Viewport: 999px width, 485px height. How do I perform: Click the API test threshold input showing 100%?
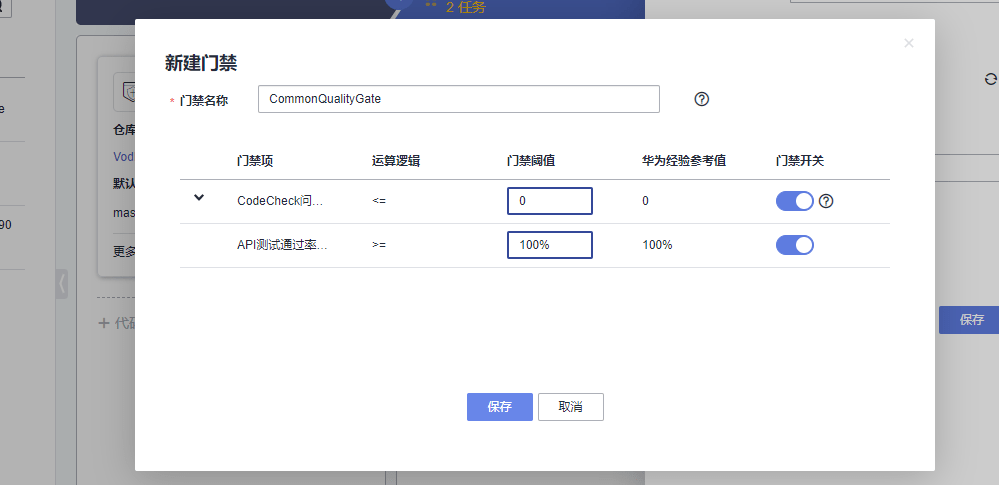click(x=550, y=245)
